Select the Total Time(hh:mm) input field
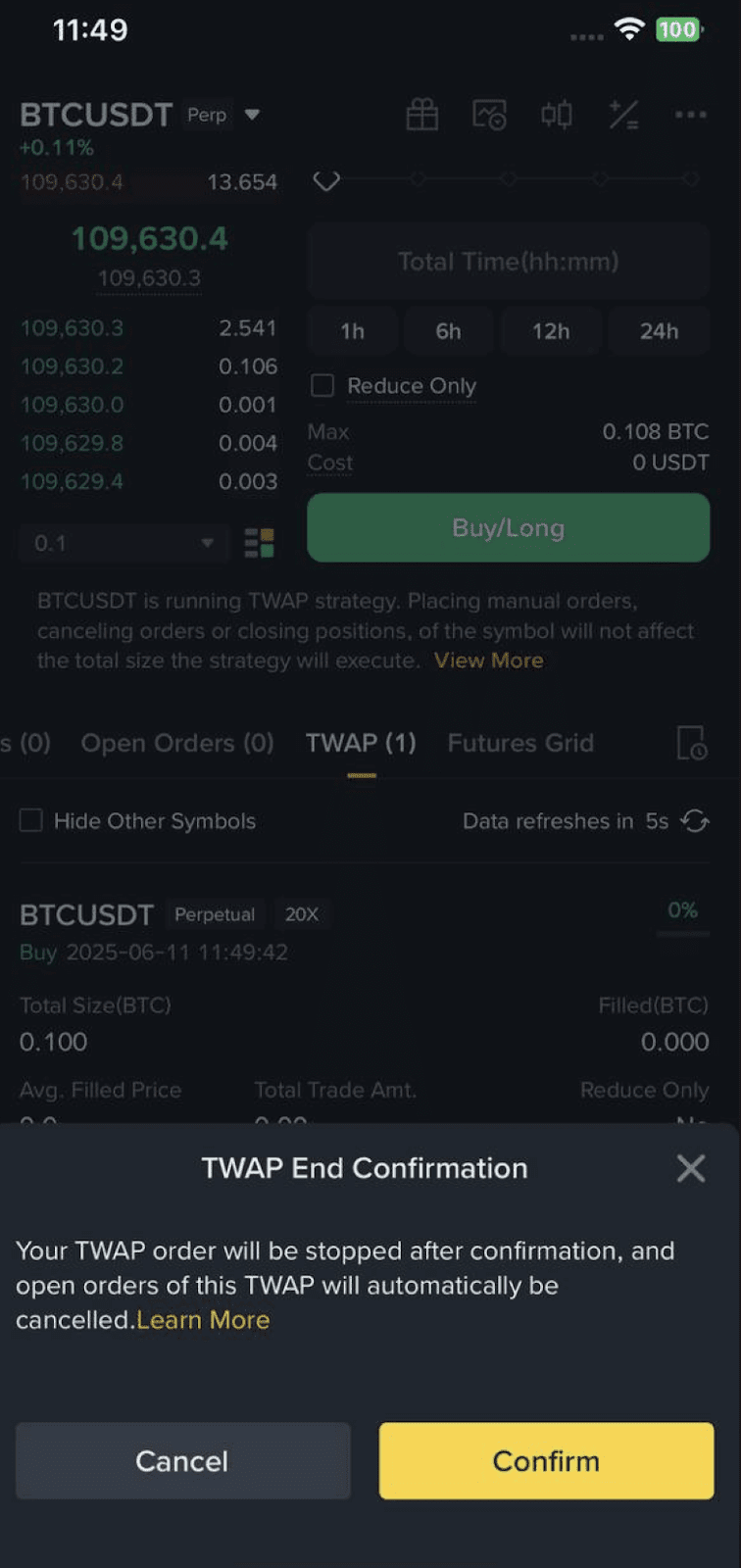 509,262
